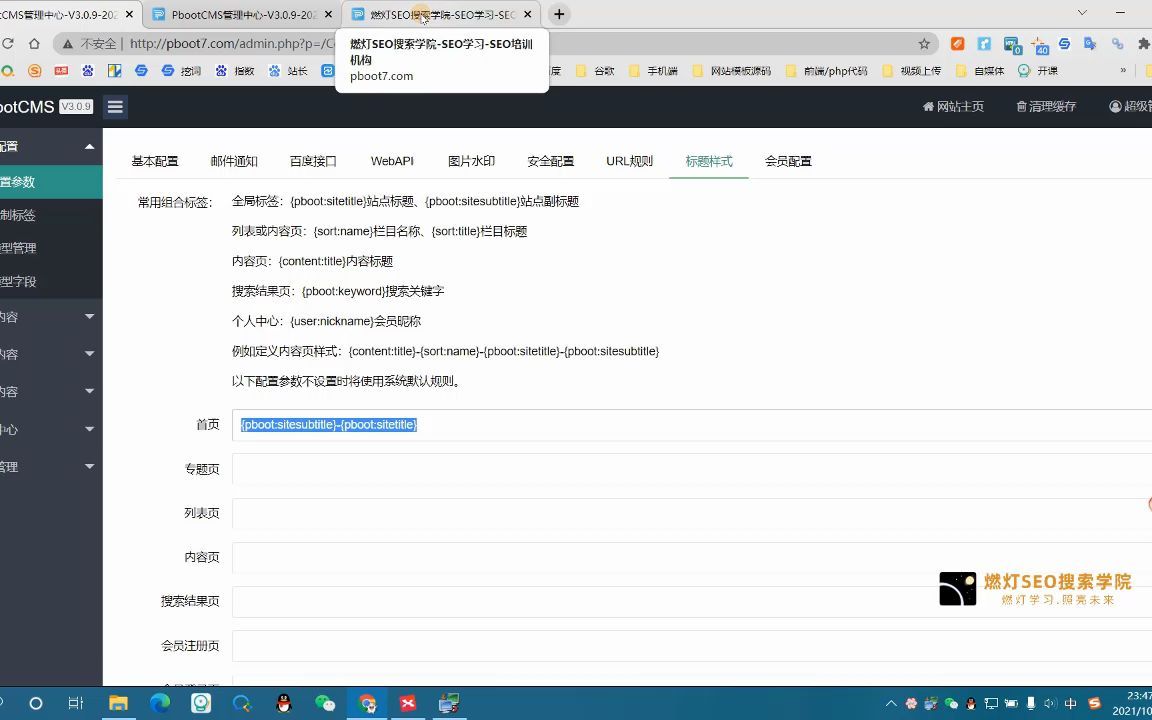Open the 图片水印 settings tab
The image size is (1152, 720).
470,161
